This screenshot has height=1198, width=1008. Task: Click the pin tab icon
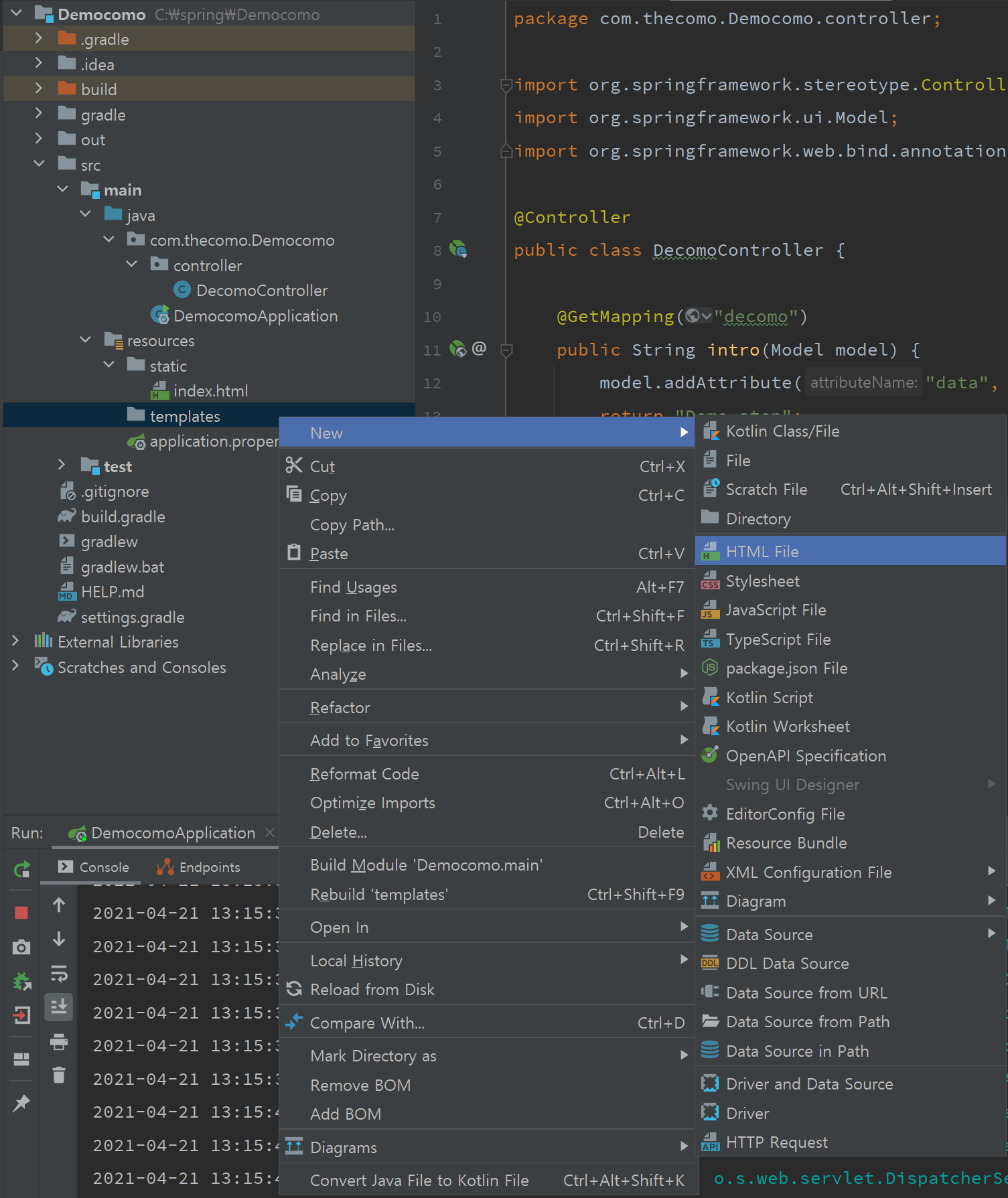pyautogui.click(x=21, y=1102)
